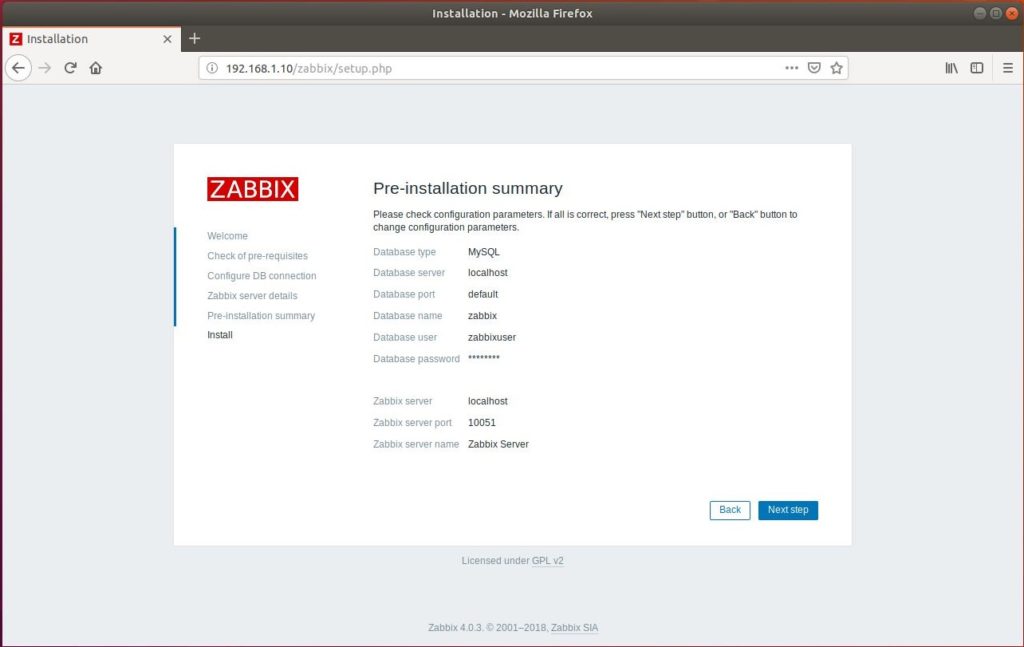Go to Configure DB connection step
The height and width of the screenshot is (647, 1024).
tap(261, 276)
